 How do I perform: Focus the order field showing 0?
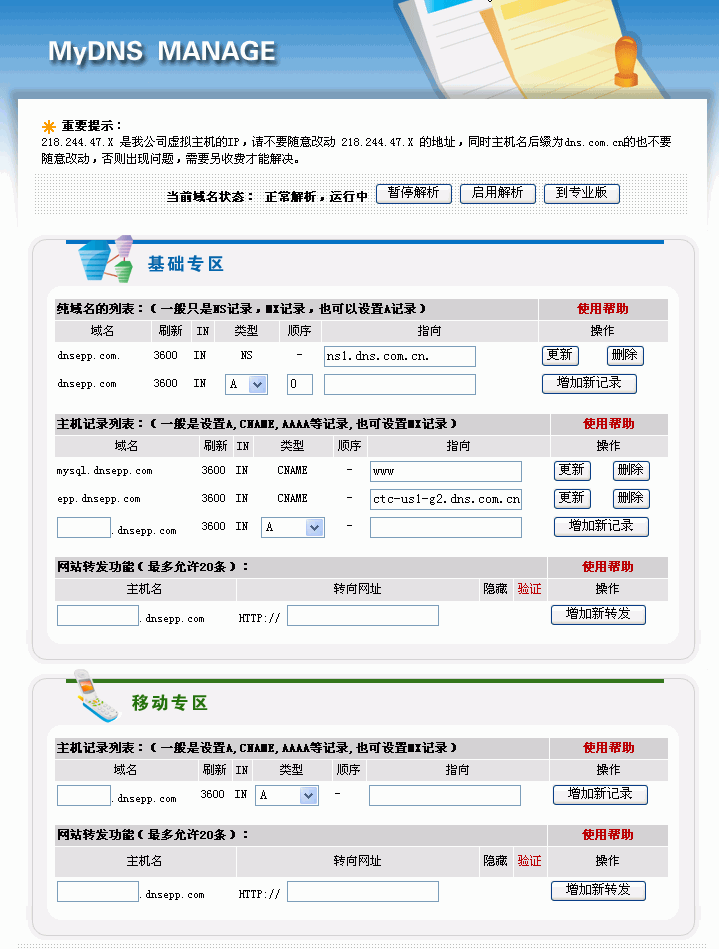[x=300, y=384]
